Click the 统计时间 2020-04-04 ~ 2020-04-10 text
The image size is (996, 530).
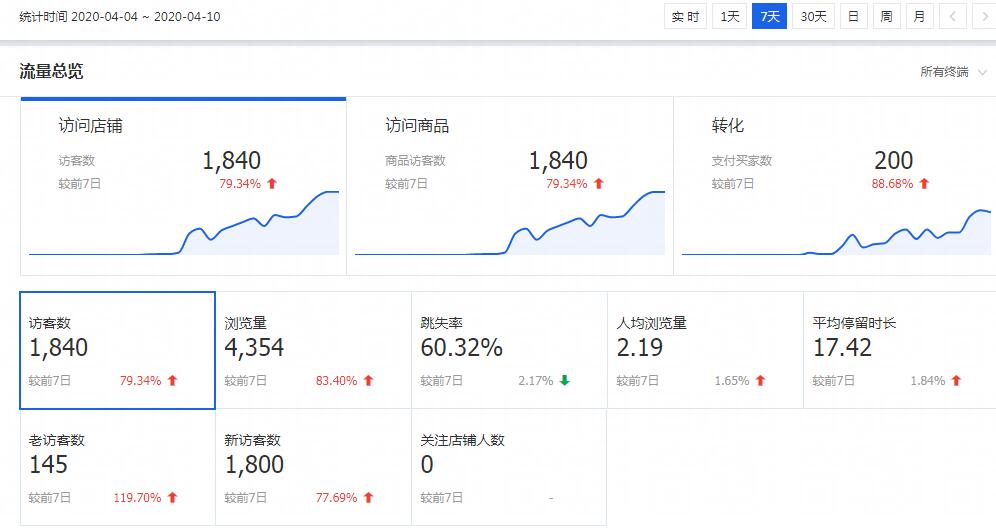[x=120, y=17]
